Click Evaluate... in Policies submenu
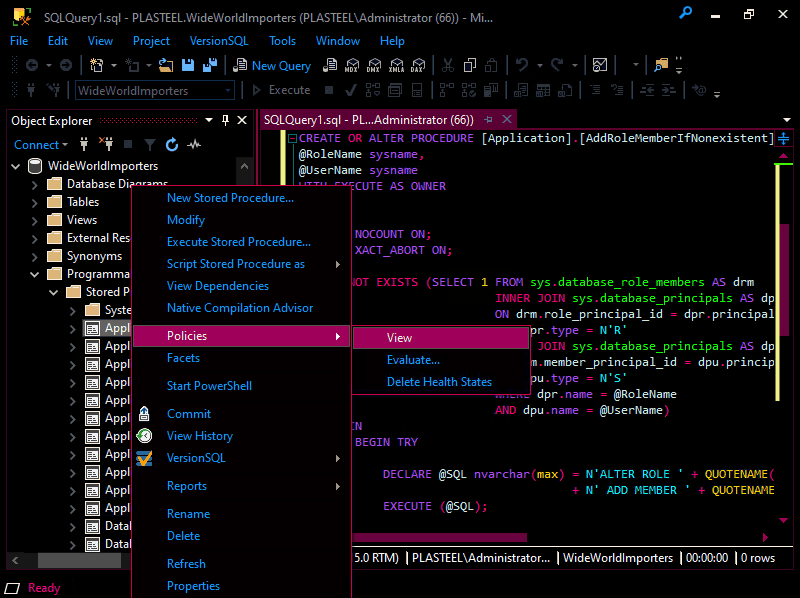 (441, 360)
